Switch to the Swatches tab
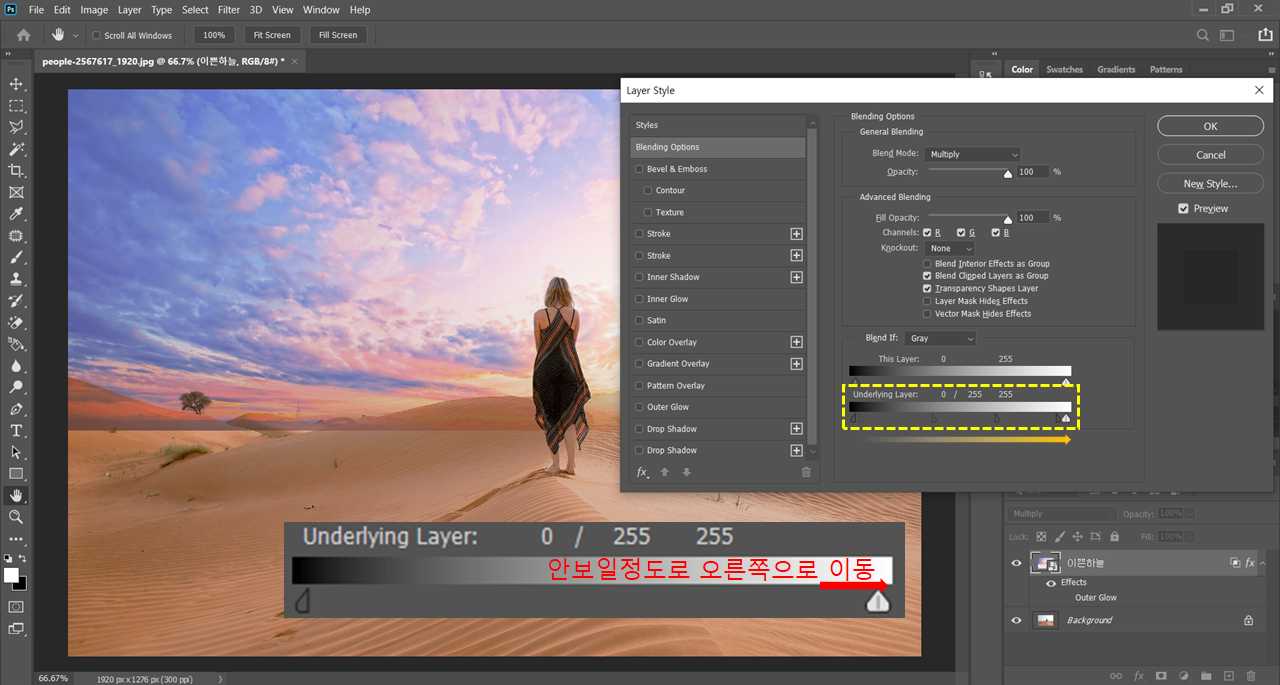The height and width of the screenshot is (685, 1280). pyautogui.click(x=1064, y=70)
